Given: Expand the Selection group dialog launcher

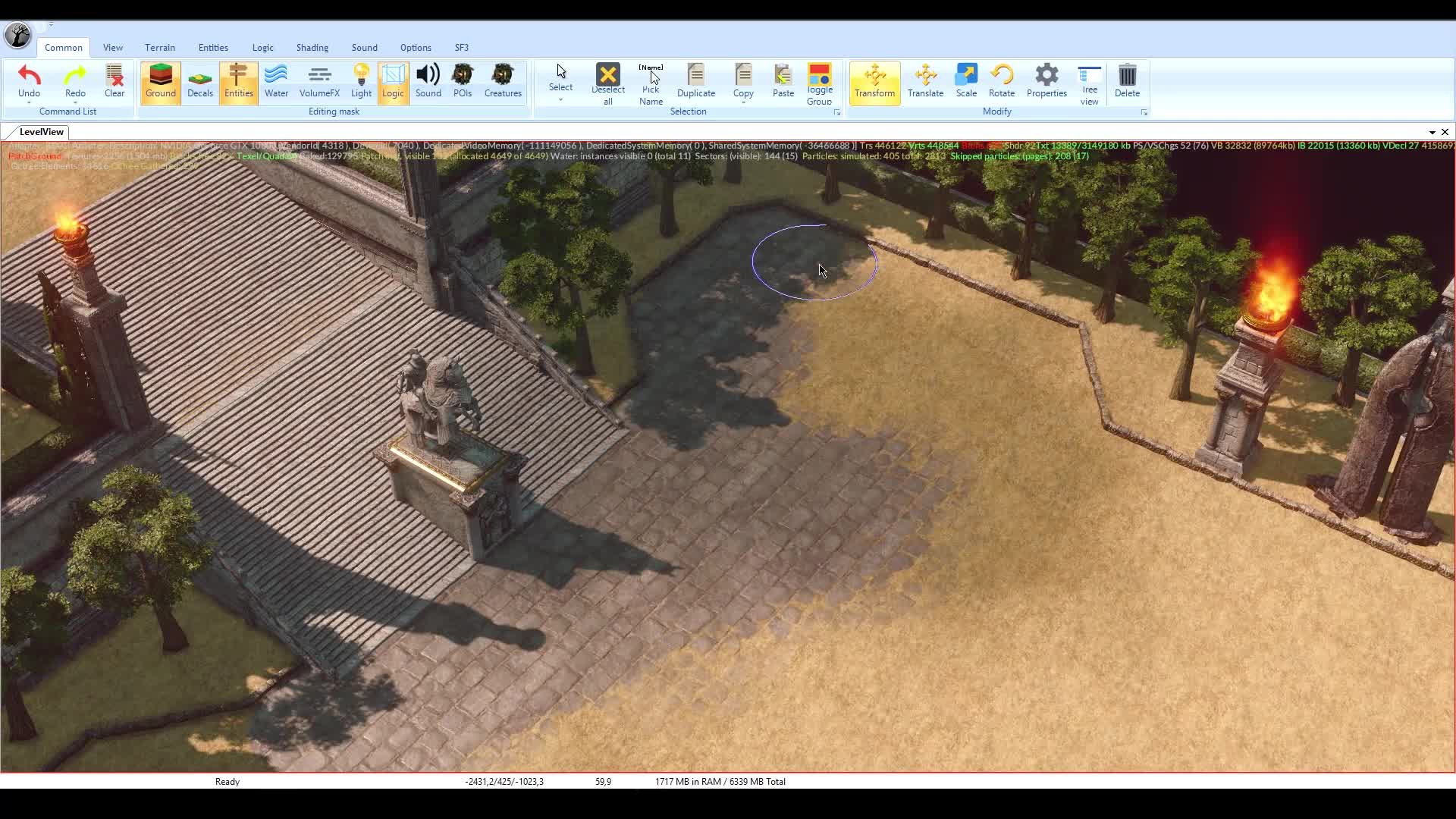Looking at the screenshot, I should tap(837, 112).
